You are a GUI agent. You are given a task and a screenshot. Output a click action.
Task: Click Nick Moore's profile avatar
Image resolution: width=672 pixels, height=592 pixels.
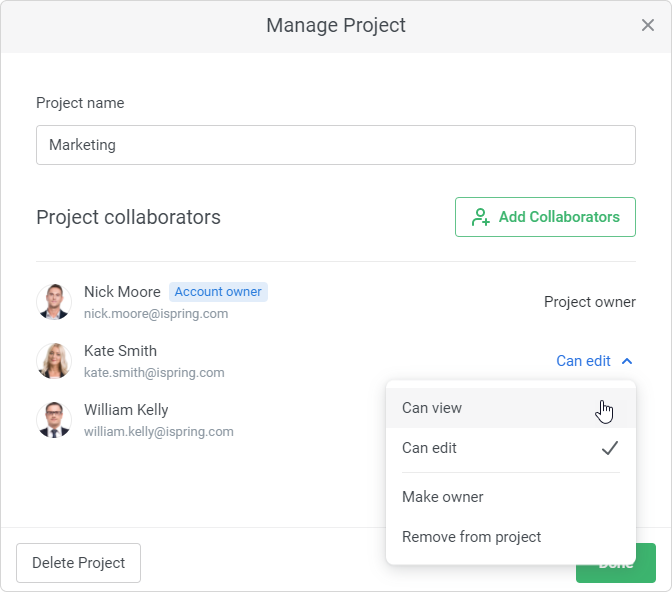pyautogui.click(x=54, y=302)
